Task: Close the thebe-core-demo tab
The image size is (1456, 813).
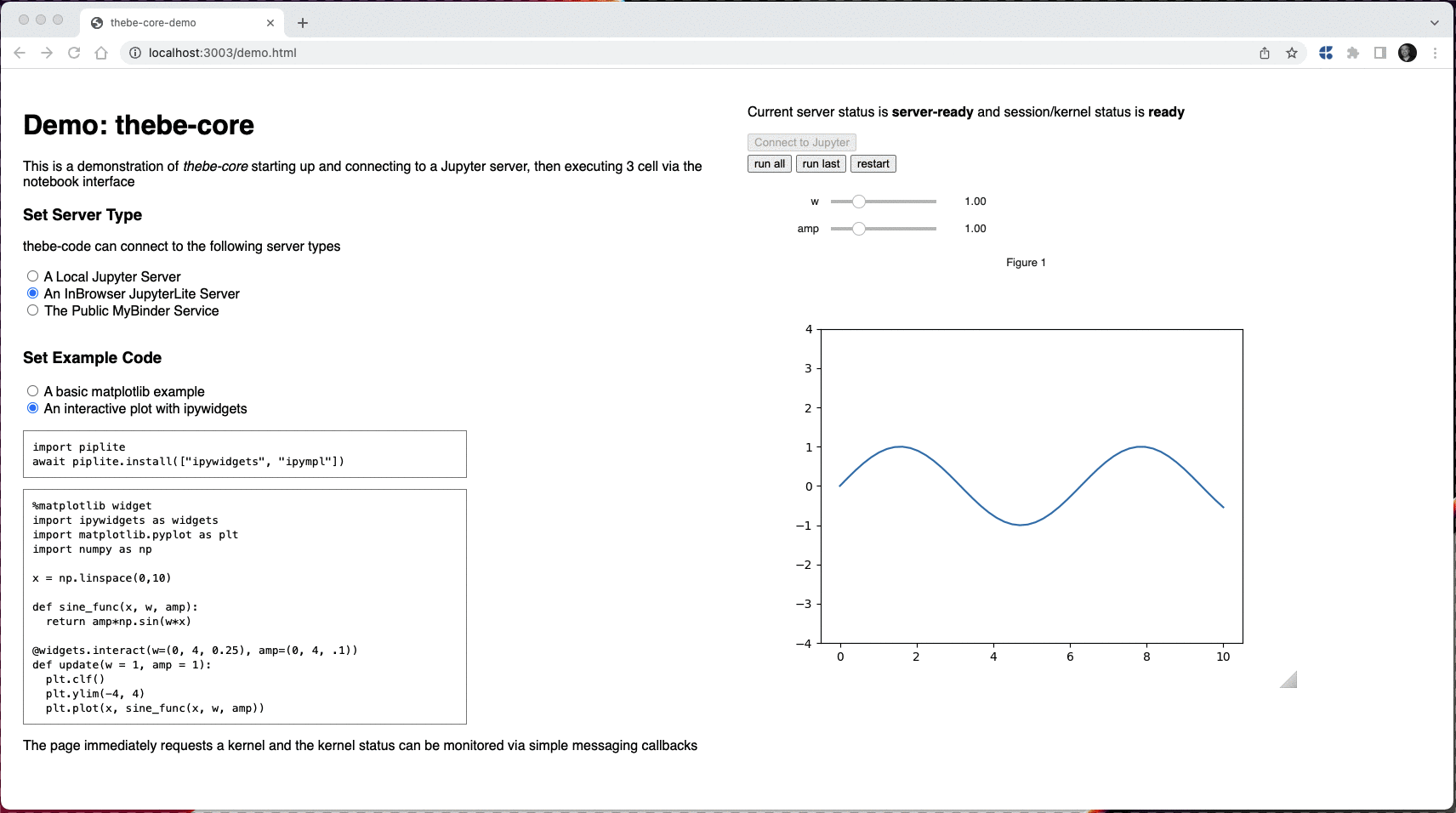Action: point(270,23)
